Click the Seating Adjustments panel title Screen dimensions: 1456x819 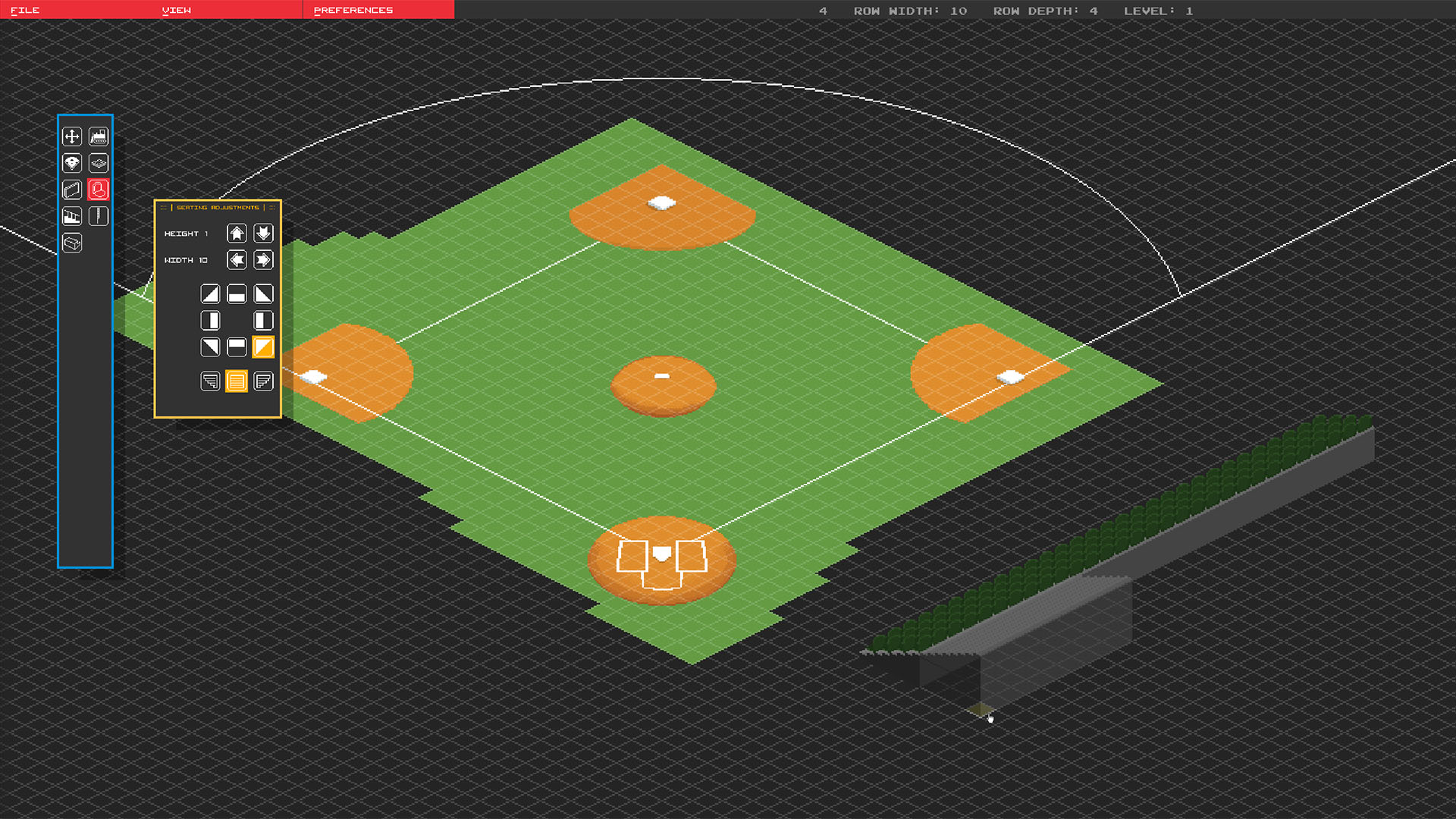(x=218, y=207)
